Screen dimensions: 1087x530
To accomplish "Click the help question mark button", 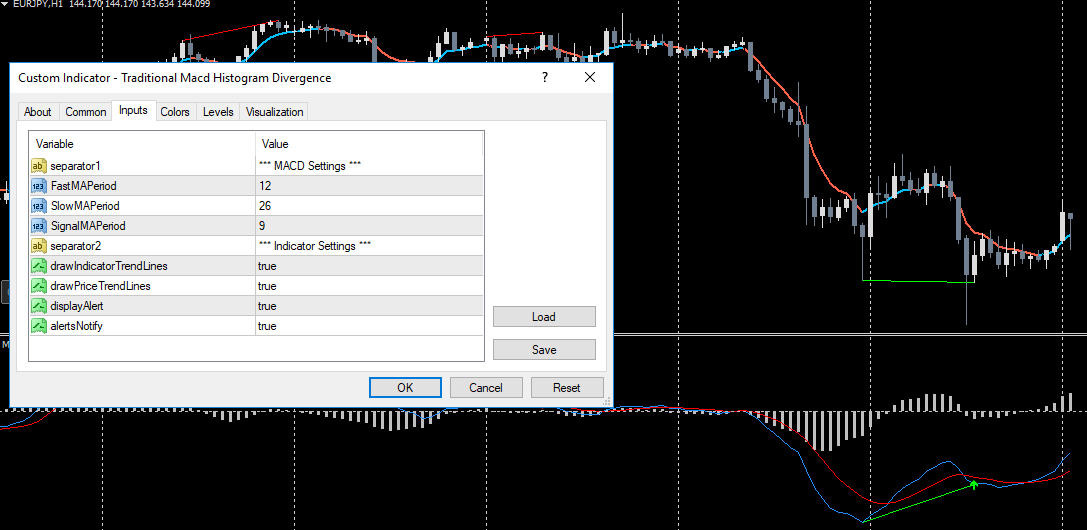I will [x=545, y=78].
